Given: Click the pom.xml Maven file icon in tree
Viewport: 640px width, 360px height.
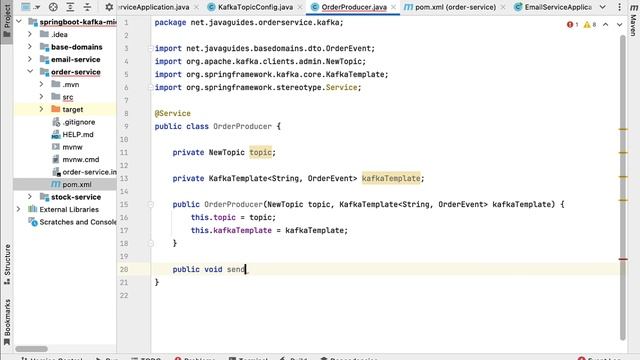Looking at the screenshot, I should point(56,184).
